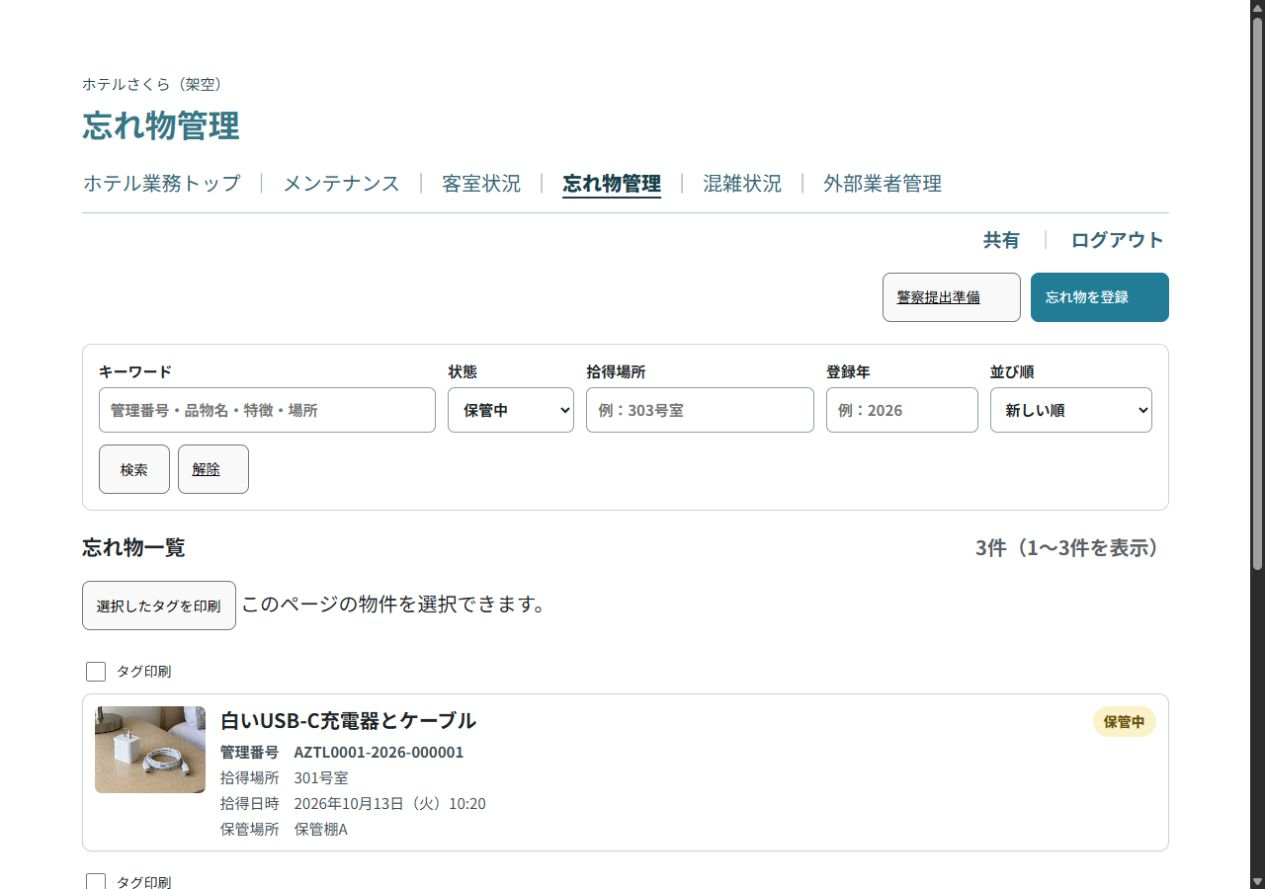1265x889 pixels.
Task: Click the ログアウト link
Action: (x=1117, y=240)
